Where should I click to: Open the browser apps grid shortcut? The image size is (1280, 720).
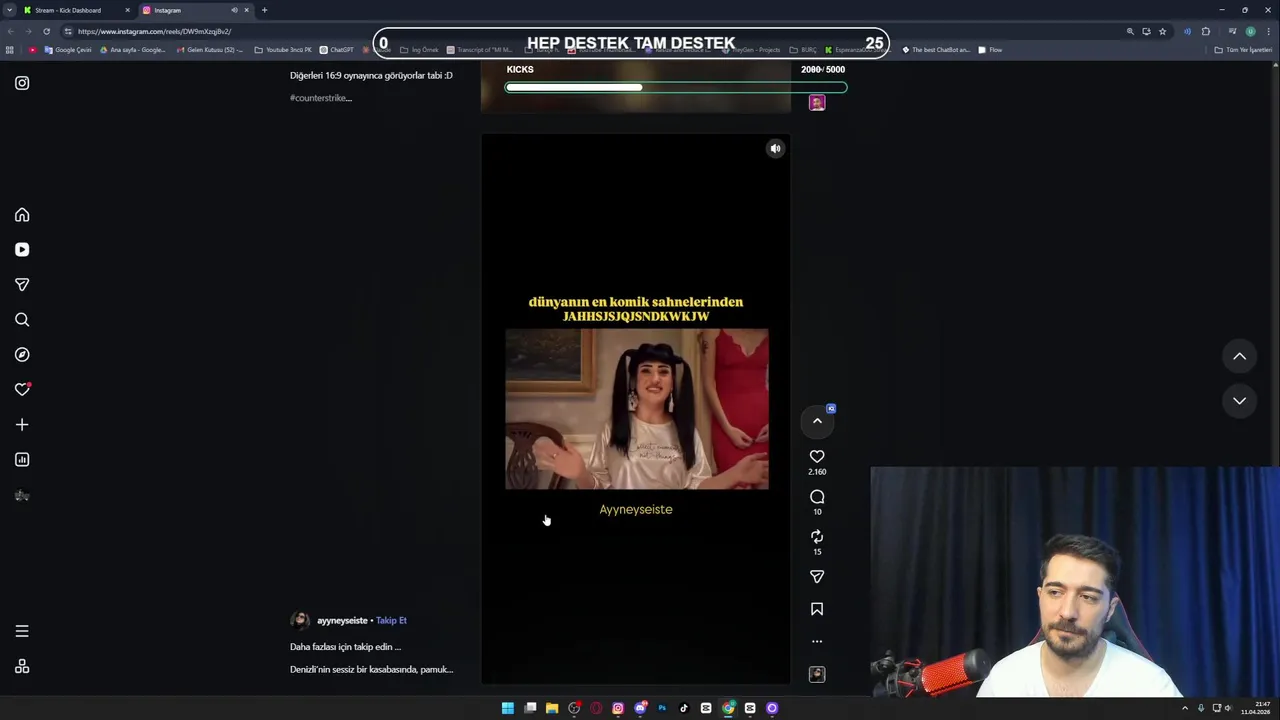click(x=10, y=50)
